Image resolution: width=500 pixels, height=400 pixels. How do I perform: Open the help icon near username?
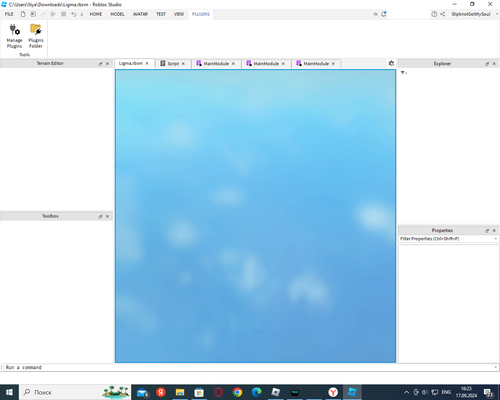click(434, 14)
